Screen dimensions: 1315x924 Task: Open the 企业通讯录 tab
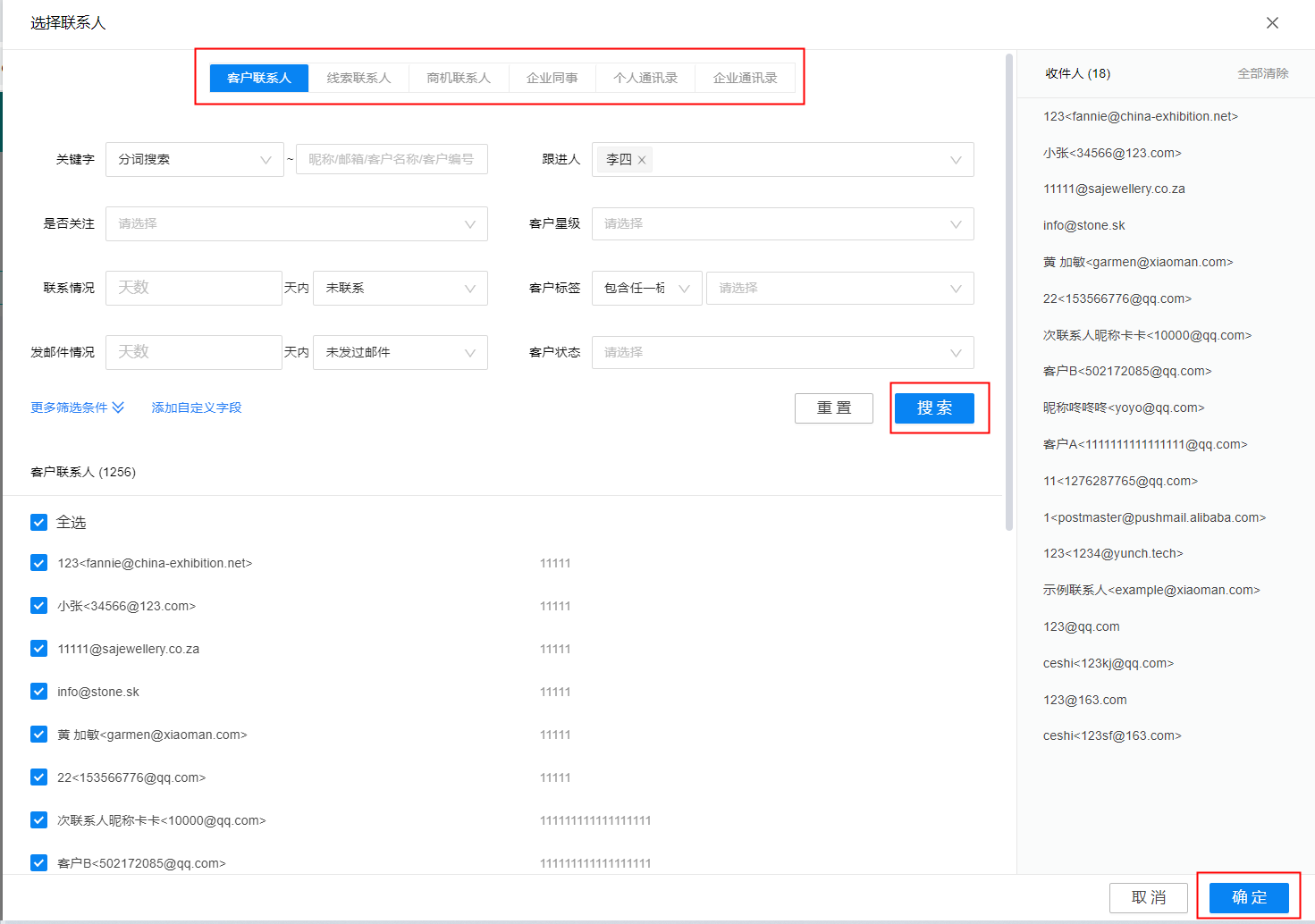pyautogui.click(x=746, y=78)
